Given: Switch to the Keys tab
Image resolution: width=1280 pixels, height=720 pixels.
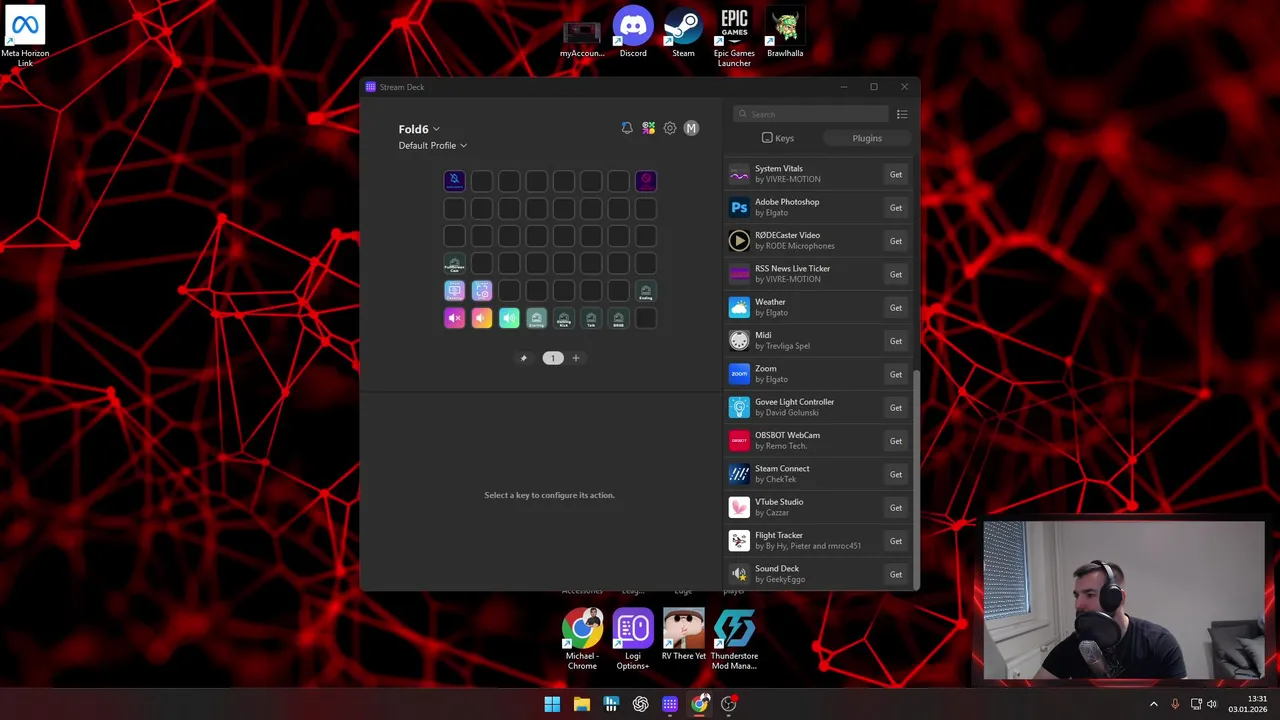Looking at the screenshot, I should pyautogui.click(x=777, y=138).
